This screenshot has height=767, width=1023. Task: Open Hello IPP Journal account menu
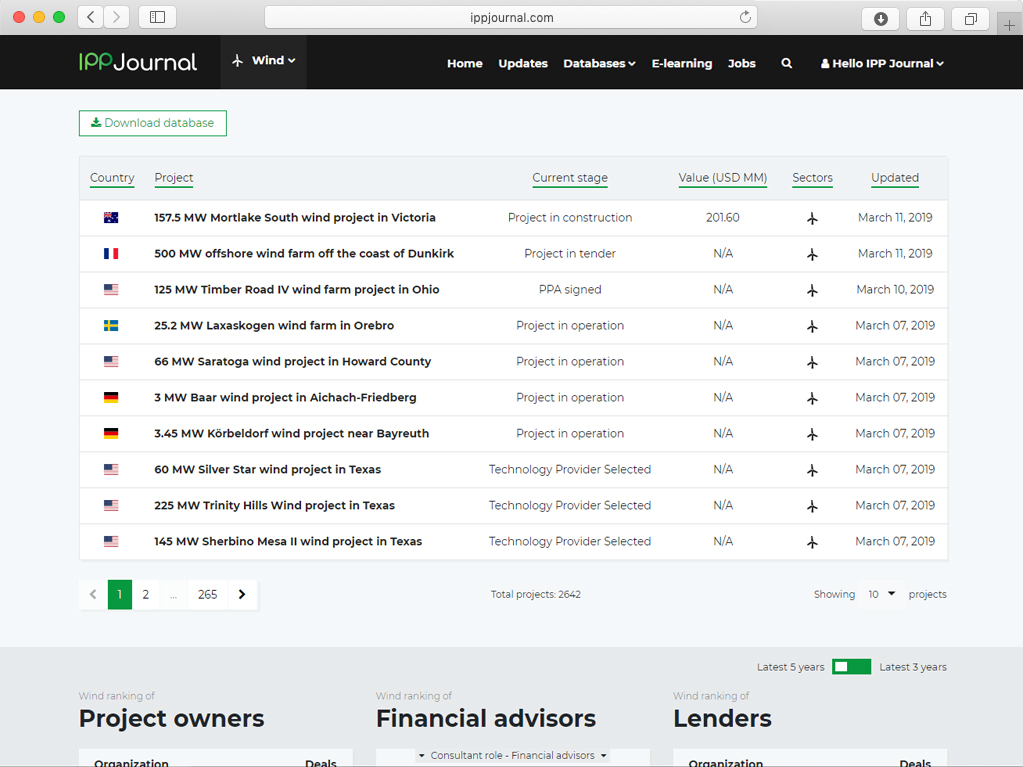882,63
